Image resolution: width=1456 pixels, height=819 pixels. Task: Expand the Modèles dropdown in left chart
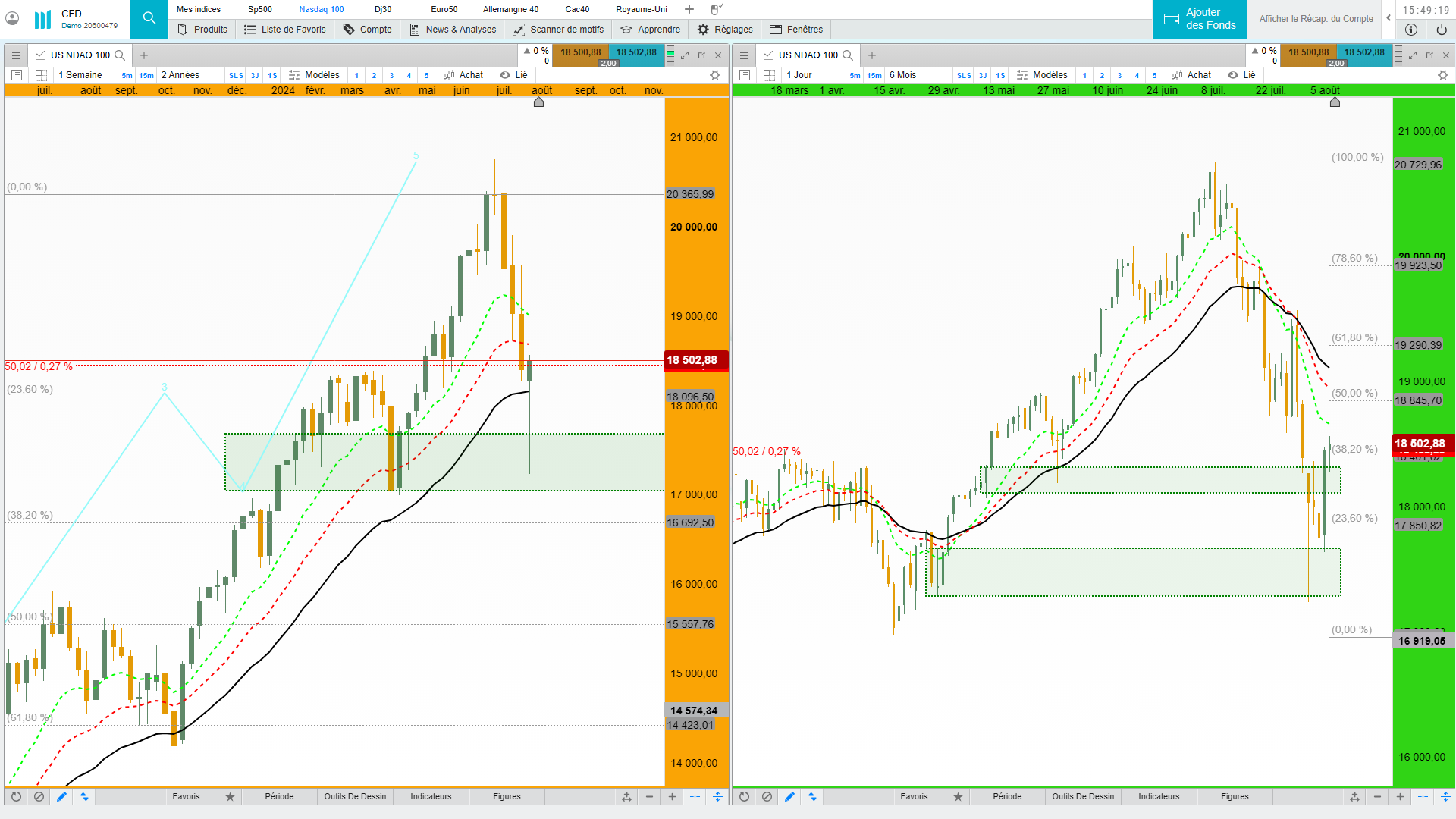click(x=315, y=75)
